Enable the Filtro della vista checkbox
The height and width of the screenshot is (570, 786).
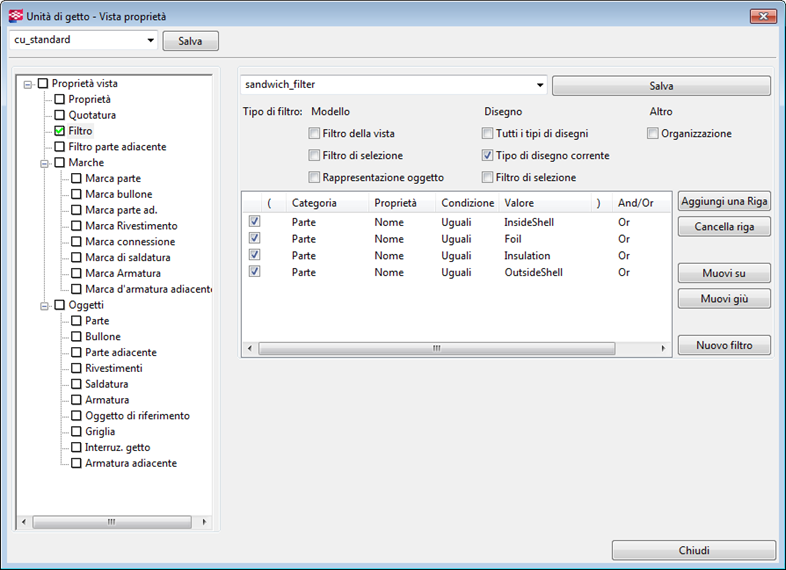[x=315, y=134]
